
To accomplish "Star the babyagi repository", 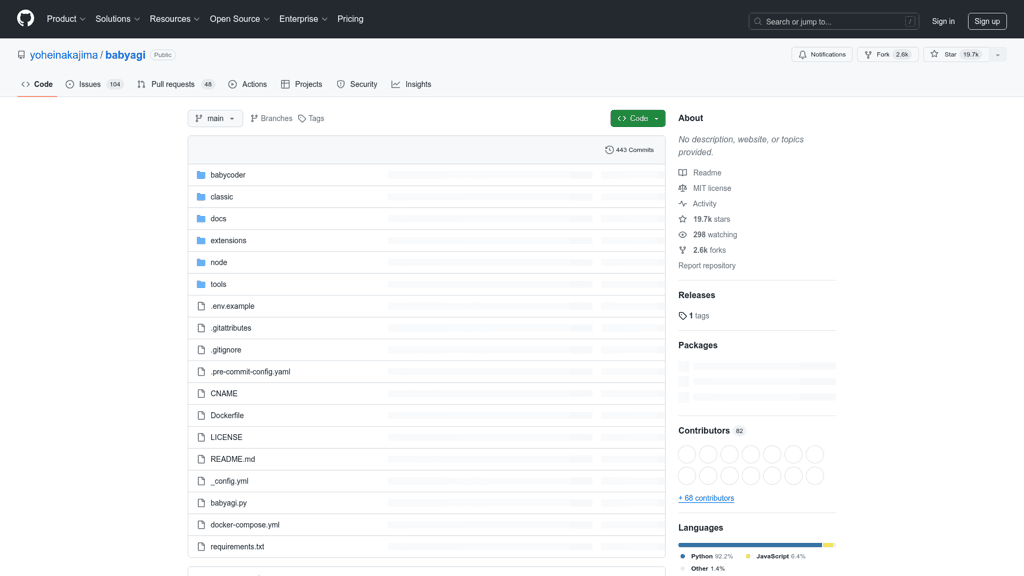I will click(954, 55).
